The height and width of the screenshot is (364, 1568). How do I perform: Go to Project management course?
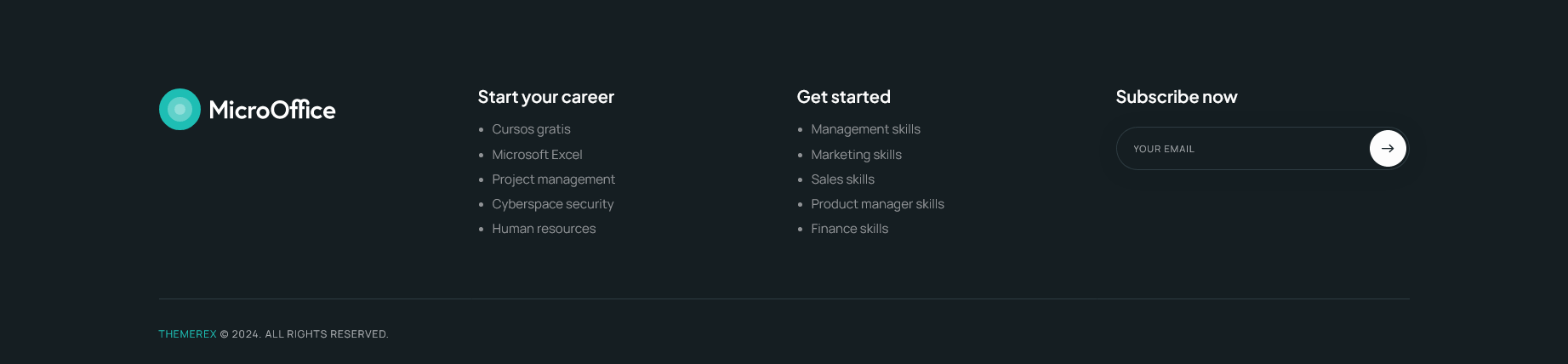553,179
